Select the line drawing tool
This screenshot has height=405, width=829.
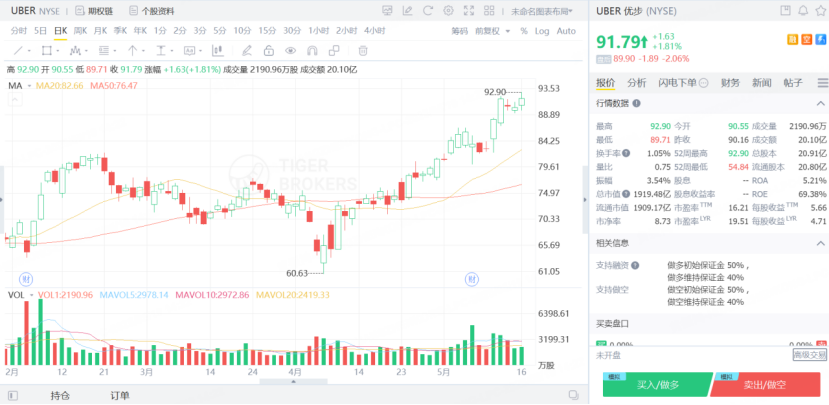18,51
